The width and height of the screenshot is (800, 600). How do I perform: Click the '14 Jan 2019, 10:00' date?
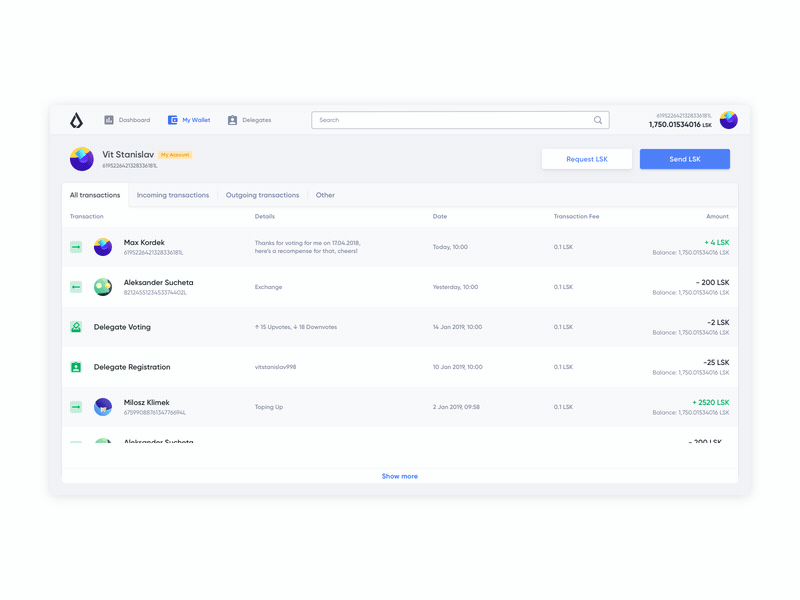458,327
